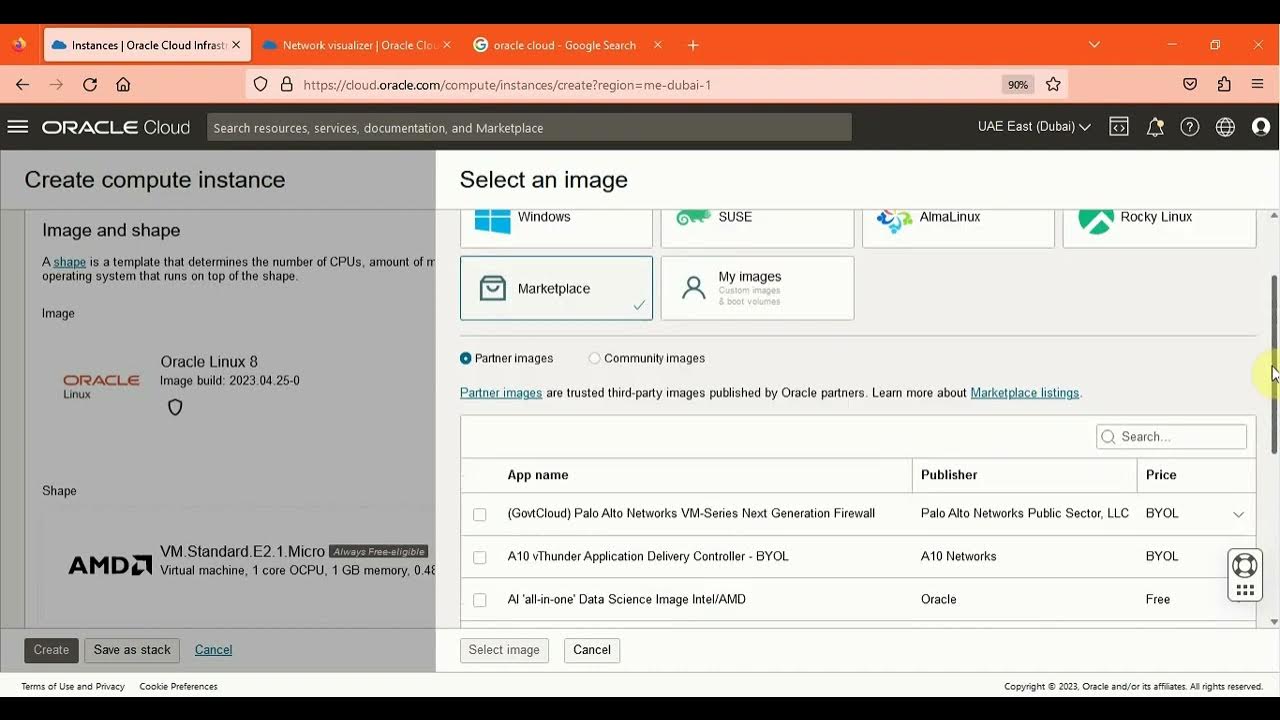Click the A10 Networks publisher cell

959,556
